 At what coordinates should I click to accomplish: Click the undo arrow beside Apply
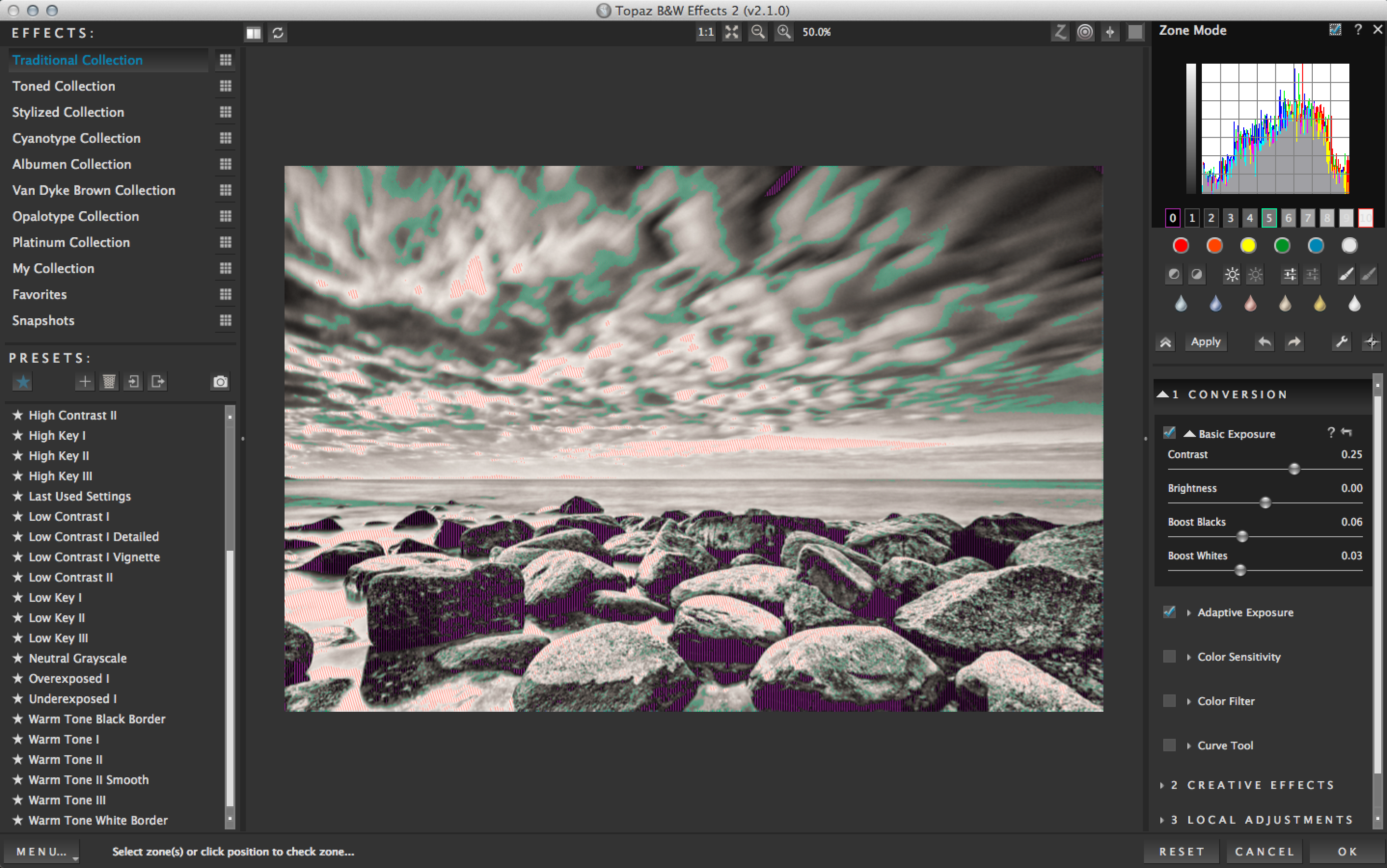[1264, 342]
